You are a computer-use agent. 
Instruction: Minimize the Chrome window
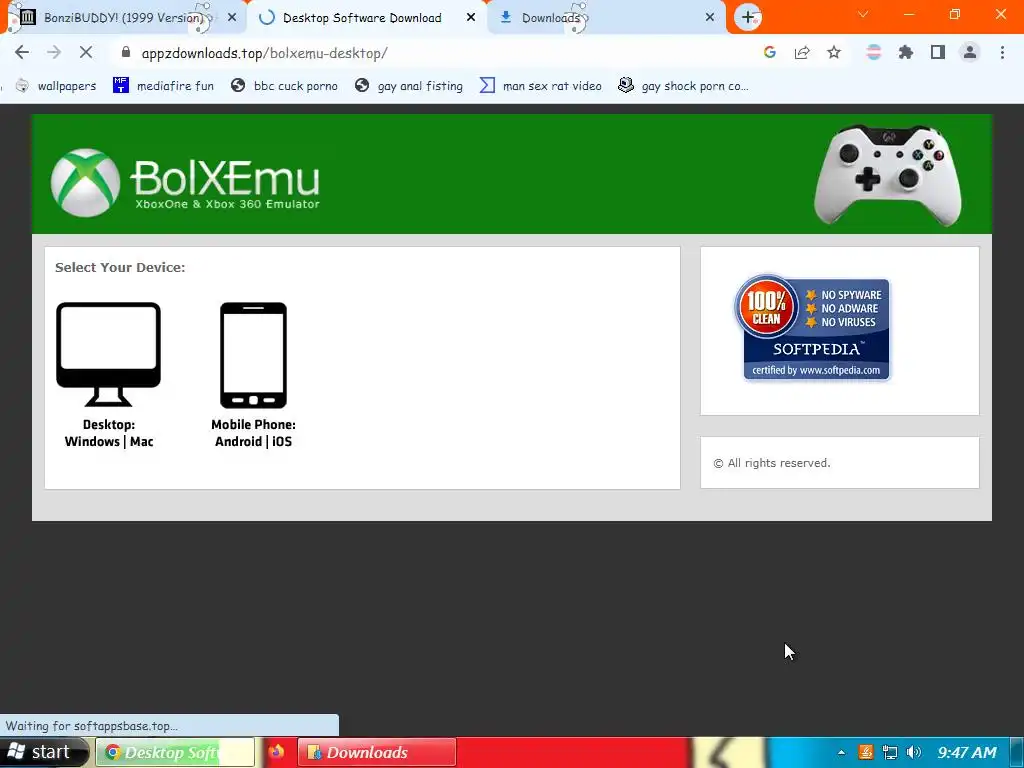[909, 14]
